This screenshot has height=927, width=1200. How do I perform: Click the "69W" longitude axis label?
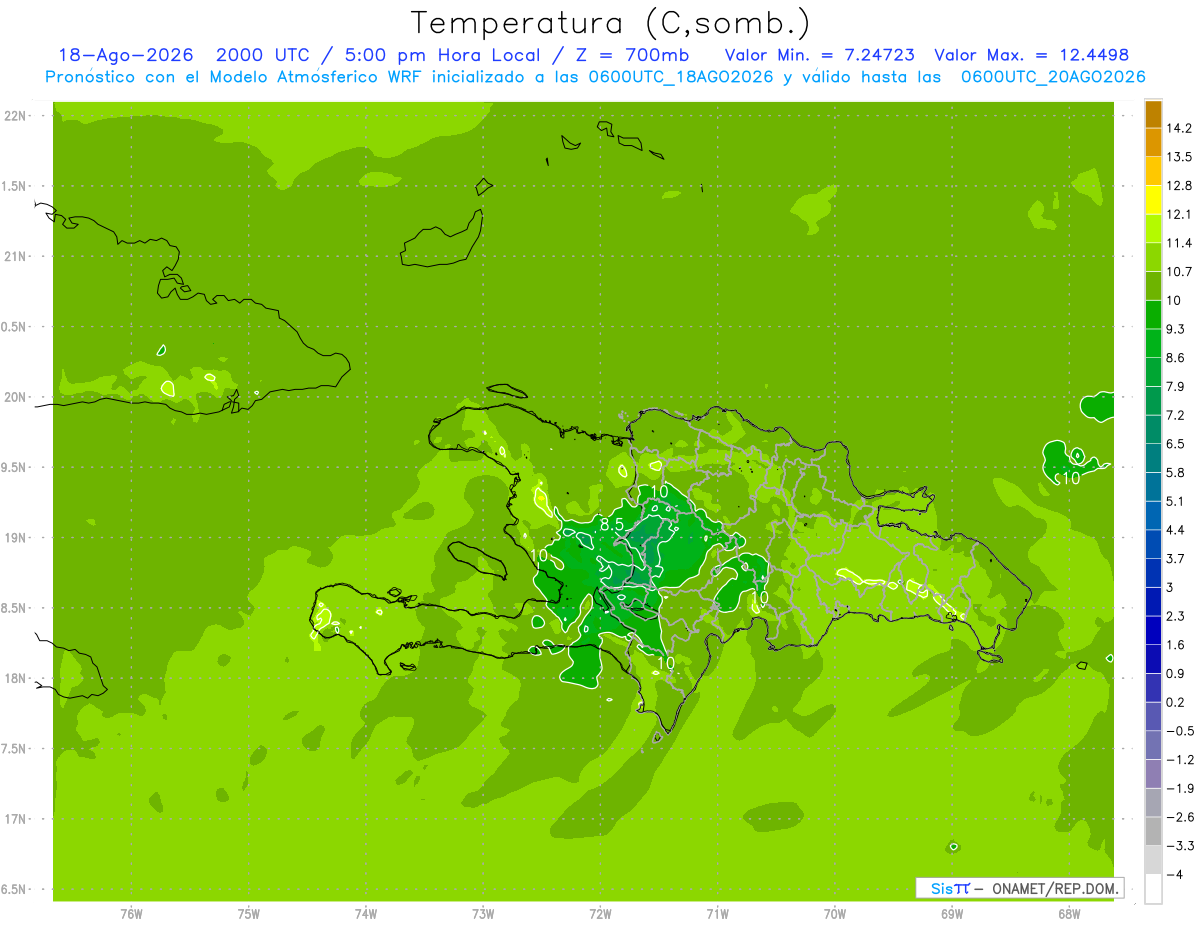point(952,913)
